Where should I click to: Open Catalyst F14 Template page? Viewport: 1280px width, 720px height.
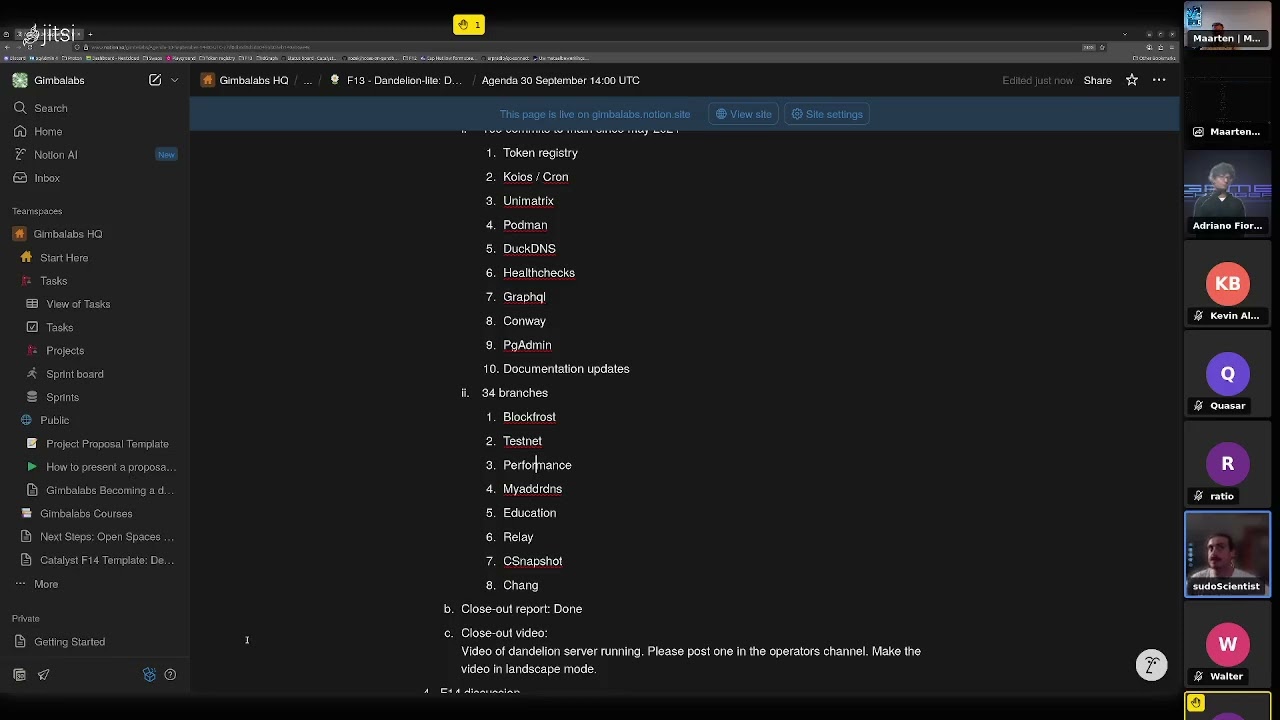coord(106,560)
